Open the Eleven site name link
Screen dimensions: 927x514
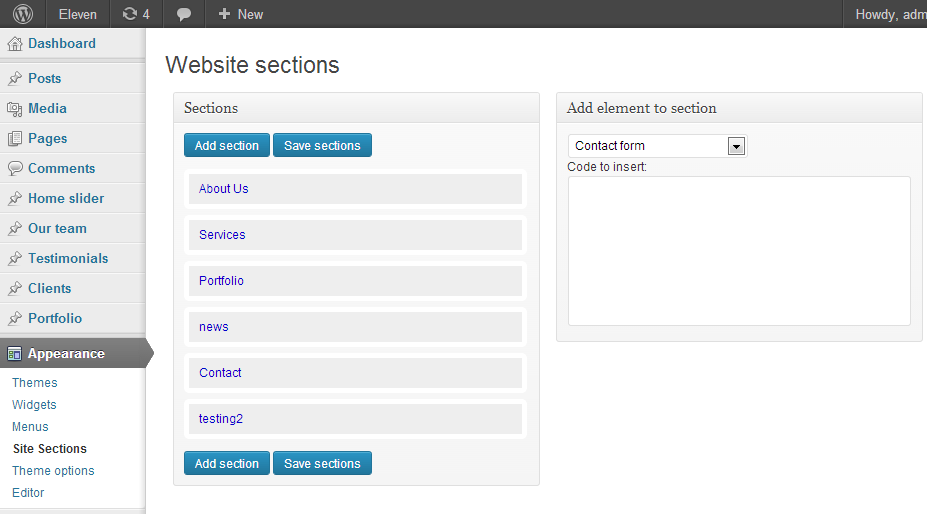[x=77, y=14]
